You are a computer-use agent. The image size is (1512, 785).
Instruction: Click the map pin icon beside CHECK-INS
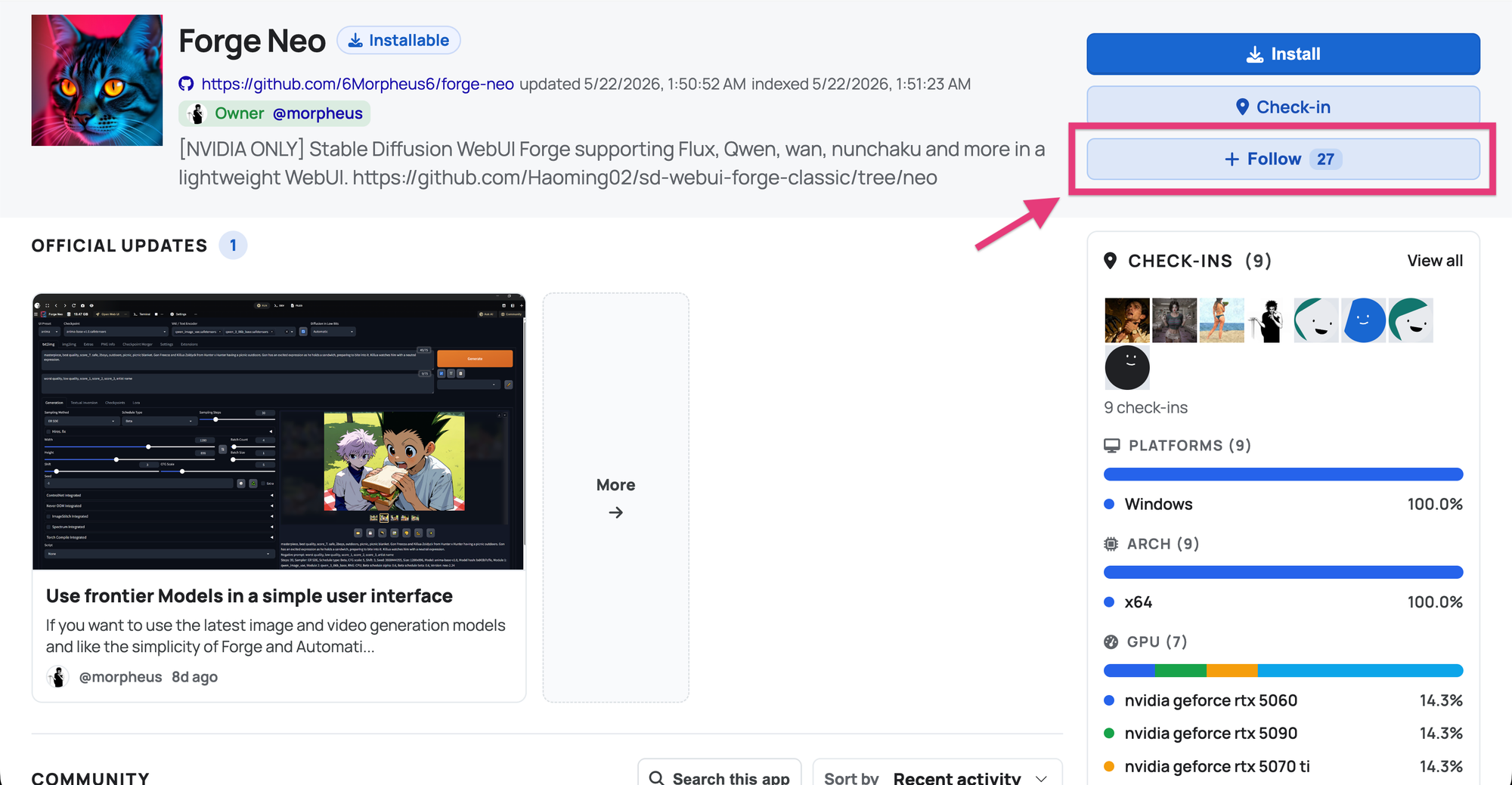click(x=1111, y=261)
